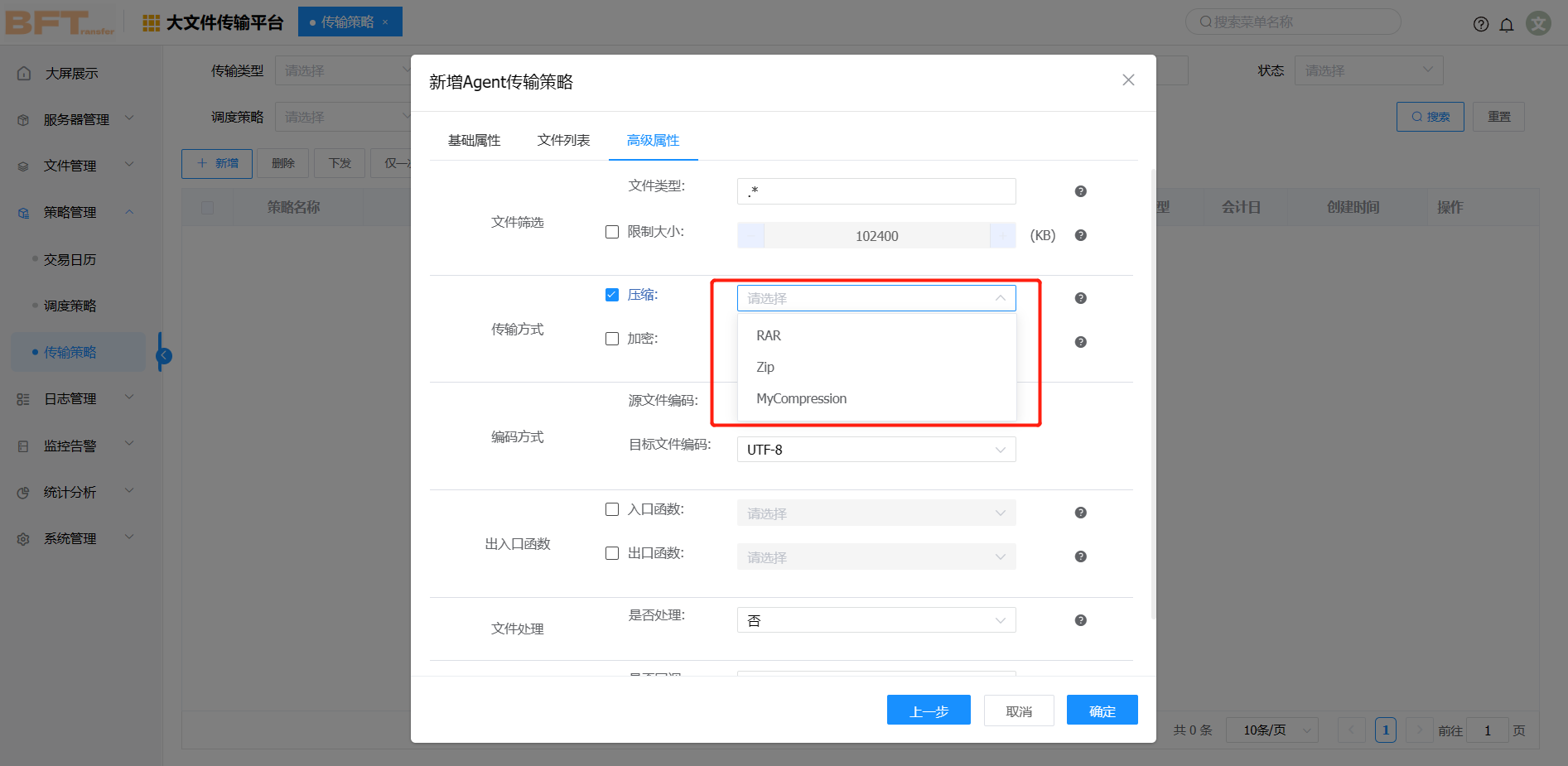
Task: Increase the 限制大小 value with plus
Action: tap(1002, 236)
